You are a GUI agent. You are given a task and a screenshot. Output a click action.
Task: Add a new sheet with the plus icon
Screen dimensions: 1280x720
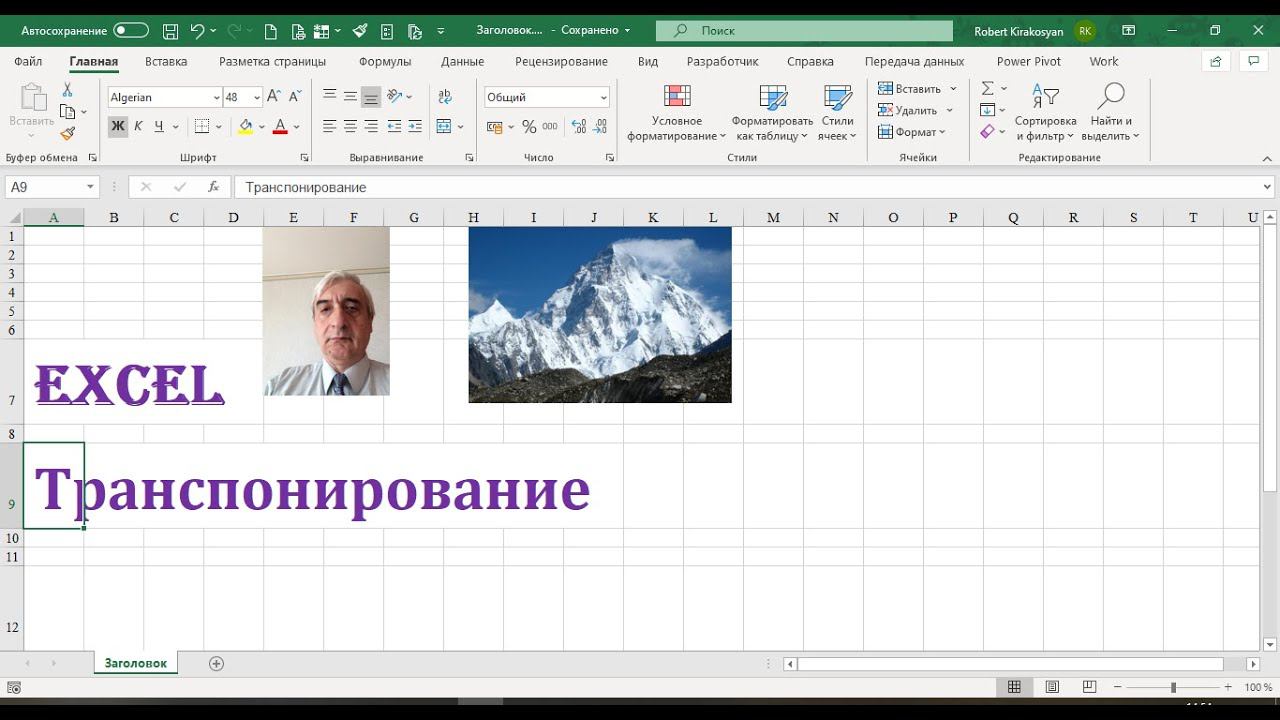click(216, 664)
